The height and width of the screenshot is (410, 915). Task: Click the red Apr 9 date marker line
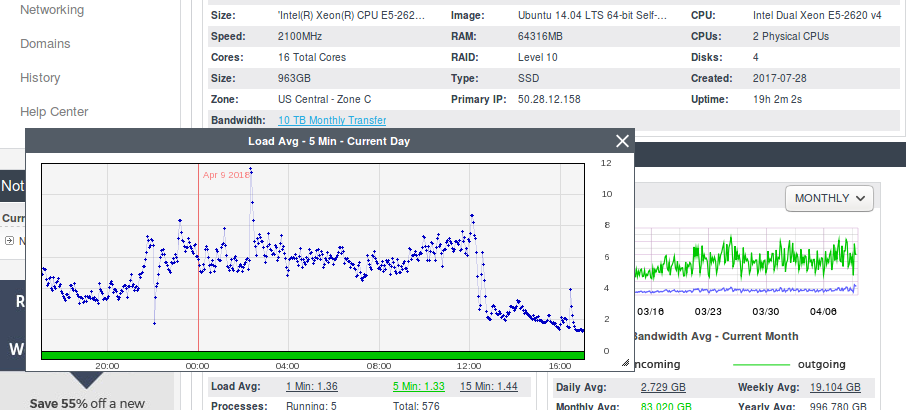click(x=198, y=260)
